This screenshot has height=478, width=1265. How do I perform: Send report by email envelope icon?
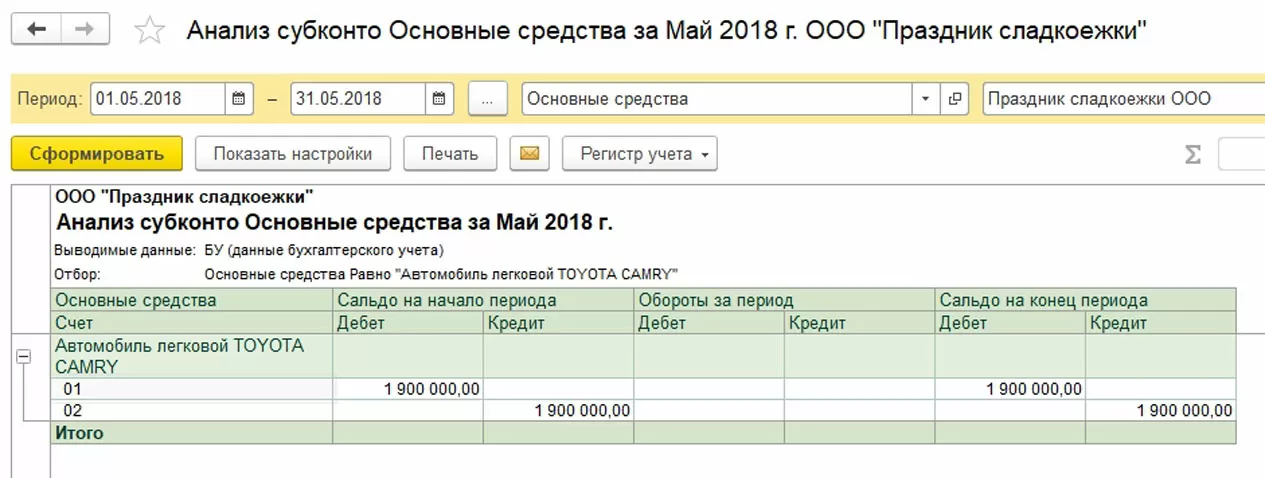(x=529, y=154)
